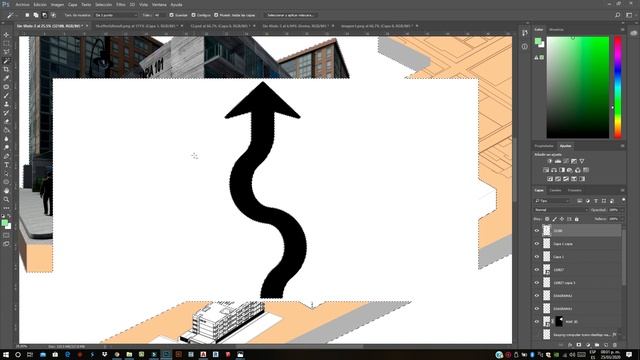Click the Levels adjustment icon

coord(558,161)
